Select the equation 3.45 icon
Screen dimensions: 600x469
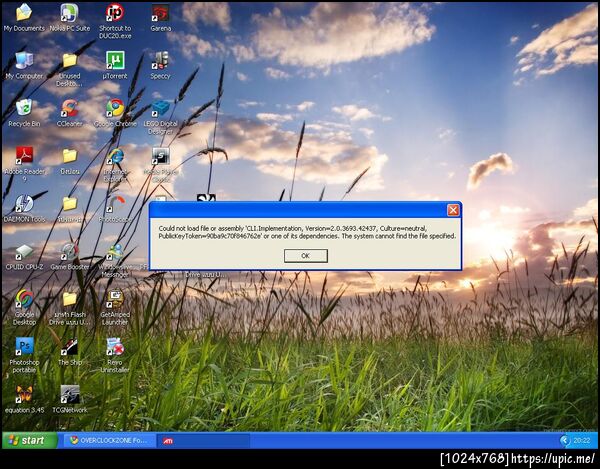[x=24, y=399]
